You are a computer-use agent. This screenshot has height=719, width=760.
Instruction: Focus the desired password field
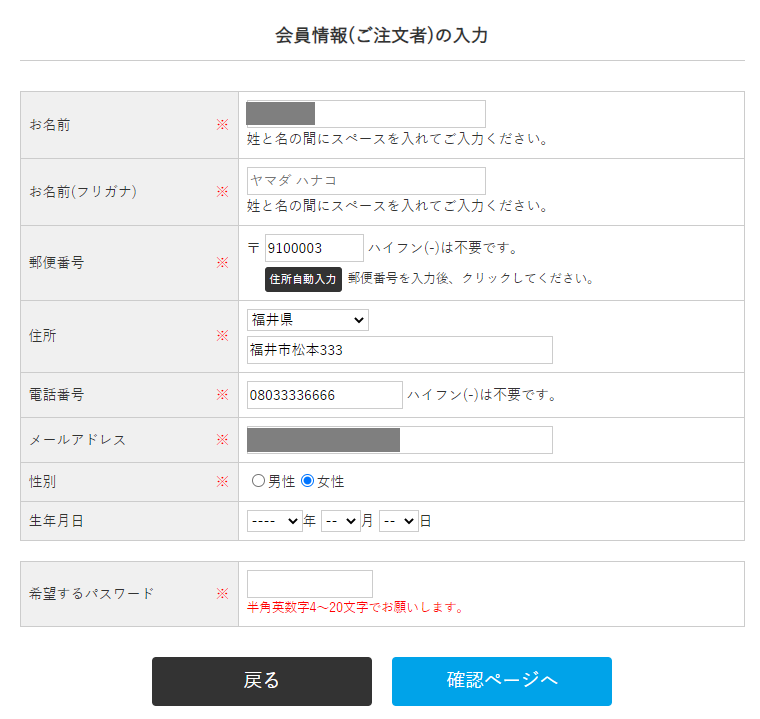click(x=309, y=584)
